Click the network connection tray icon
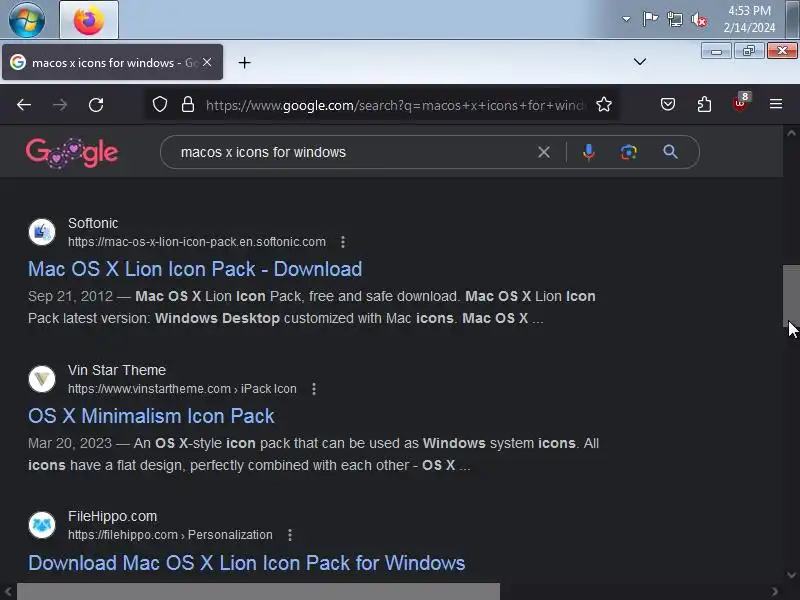 674,20
